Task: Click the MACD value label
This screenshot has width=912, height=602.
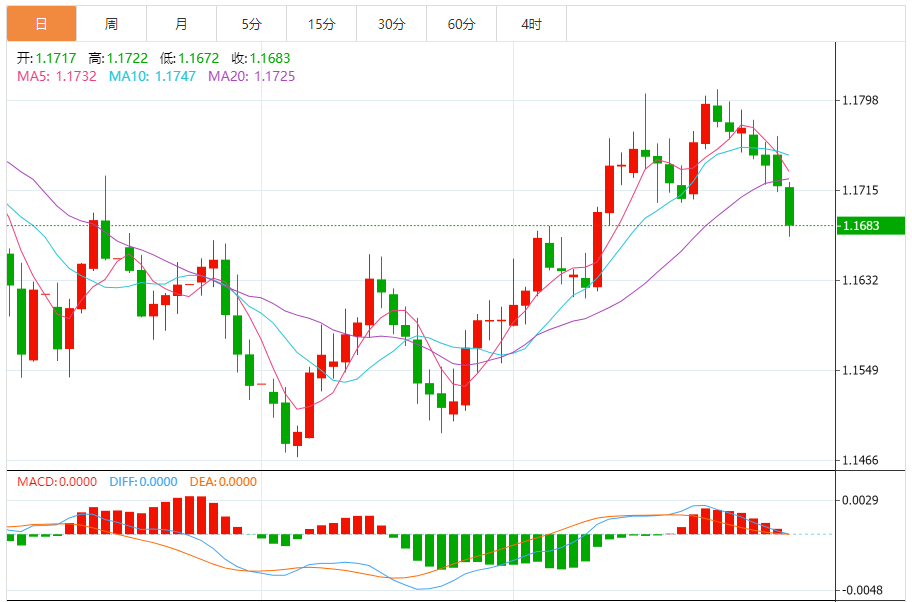Action: [x=57, y=481]
